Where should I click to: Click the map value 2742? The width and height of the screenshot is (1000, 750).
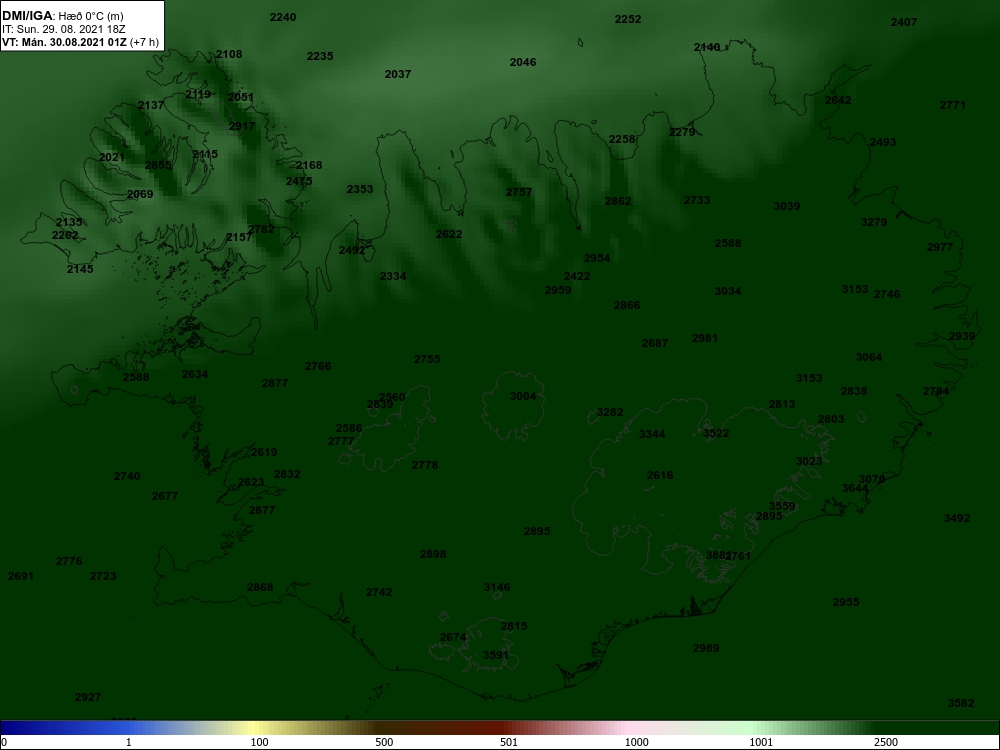(x=379, y=592)
